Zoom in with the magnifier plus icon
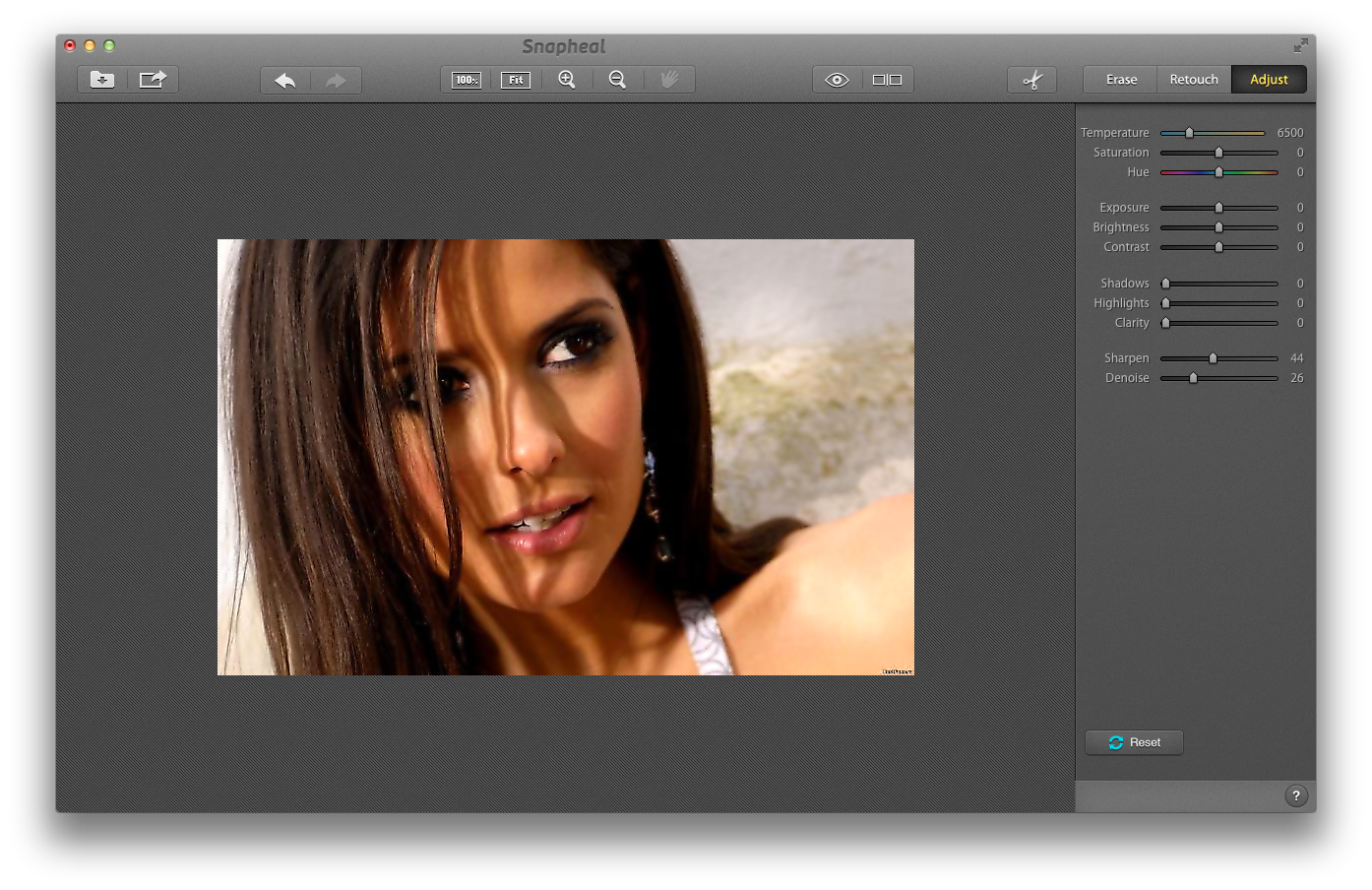The height and width of the screenshot is (890, 1372). coord(567,80)
